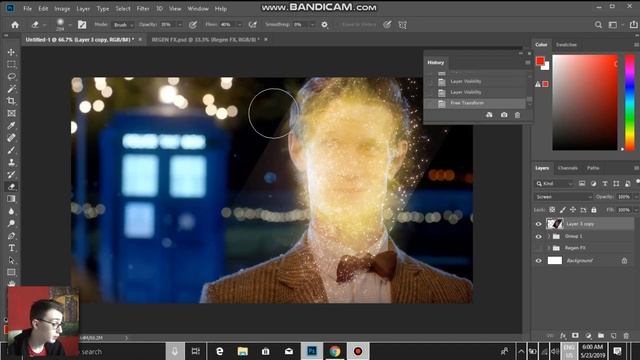Open the Opacity dropdown in options bar
This screenshot has height=360, width=640.
[x=180, y=25]
